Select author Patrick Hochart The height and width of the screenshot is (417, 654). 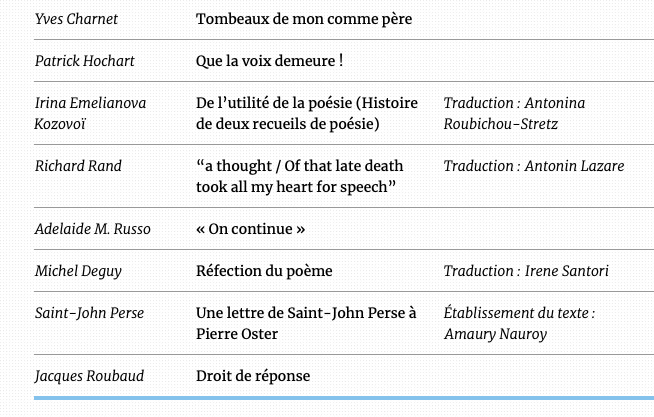click(84, 61)
